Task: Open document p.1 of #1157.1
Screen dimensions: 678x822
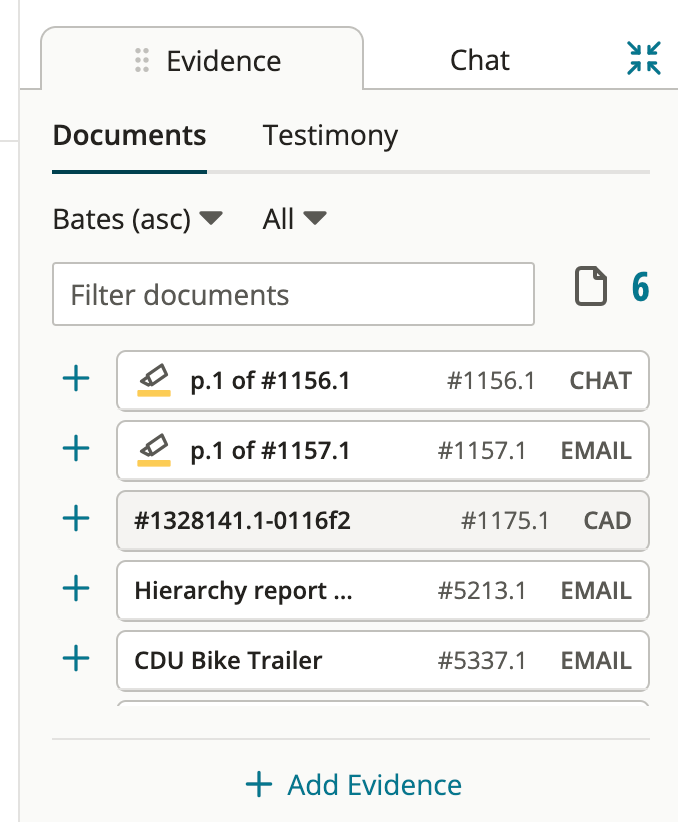Action: pyautogui.click(x=383, y=451)
